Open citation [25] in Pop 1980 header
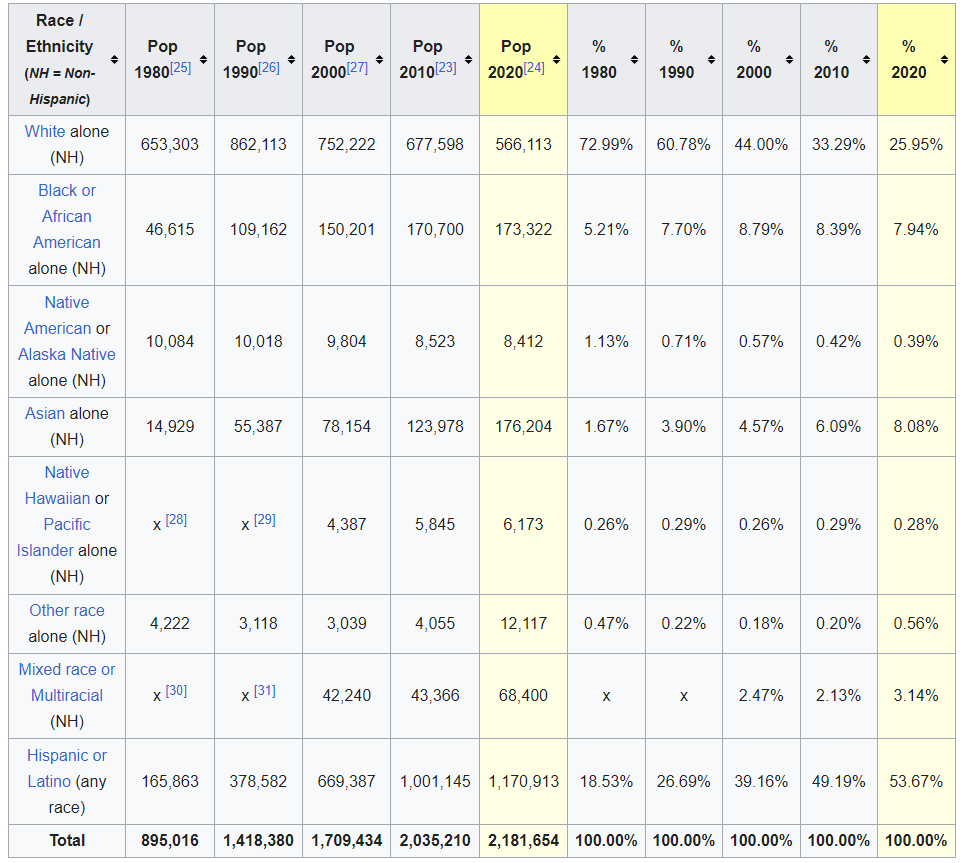The image size is (970, 863). (181, 67)
